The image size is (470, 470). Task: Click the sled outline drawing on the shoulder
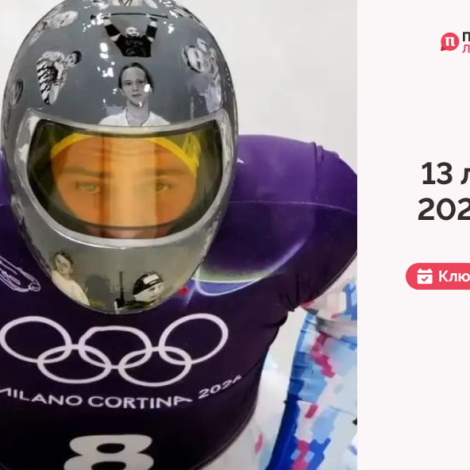coord(18,274)
